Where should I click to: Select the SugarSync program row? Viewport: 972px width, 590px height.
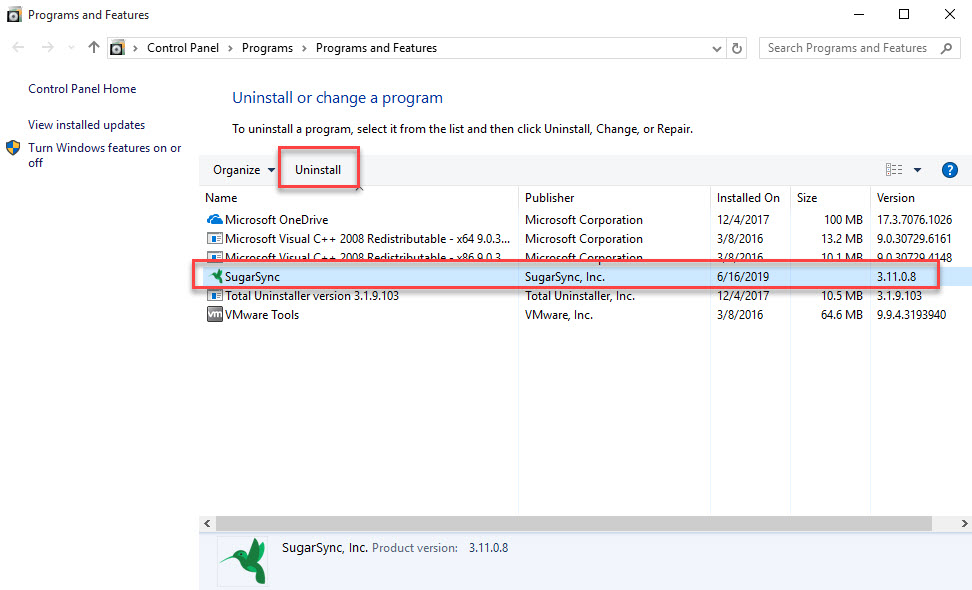[585, 276]
